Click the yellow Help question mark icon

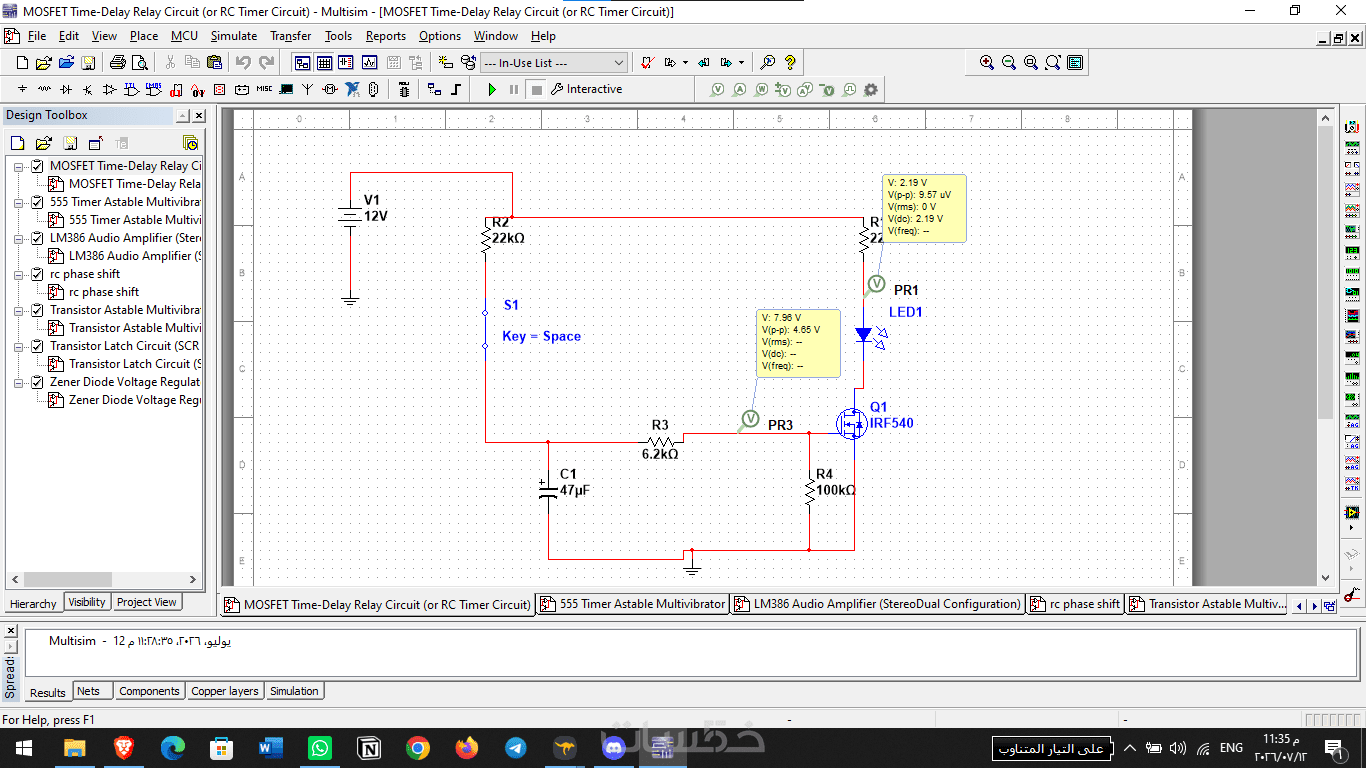click(x=790, y=62)
